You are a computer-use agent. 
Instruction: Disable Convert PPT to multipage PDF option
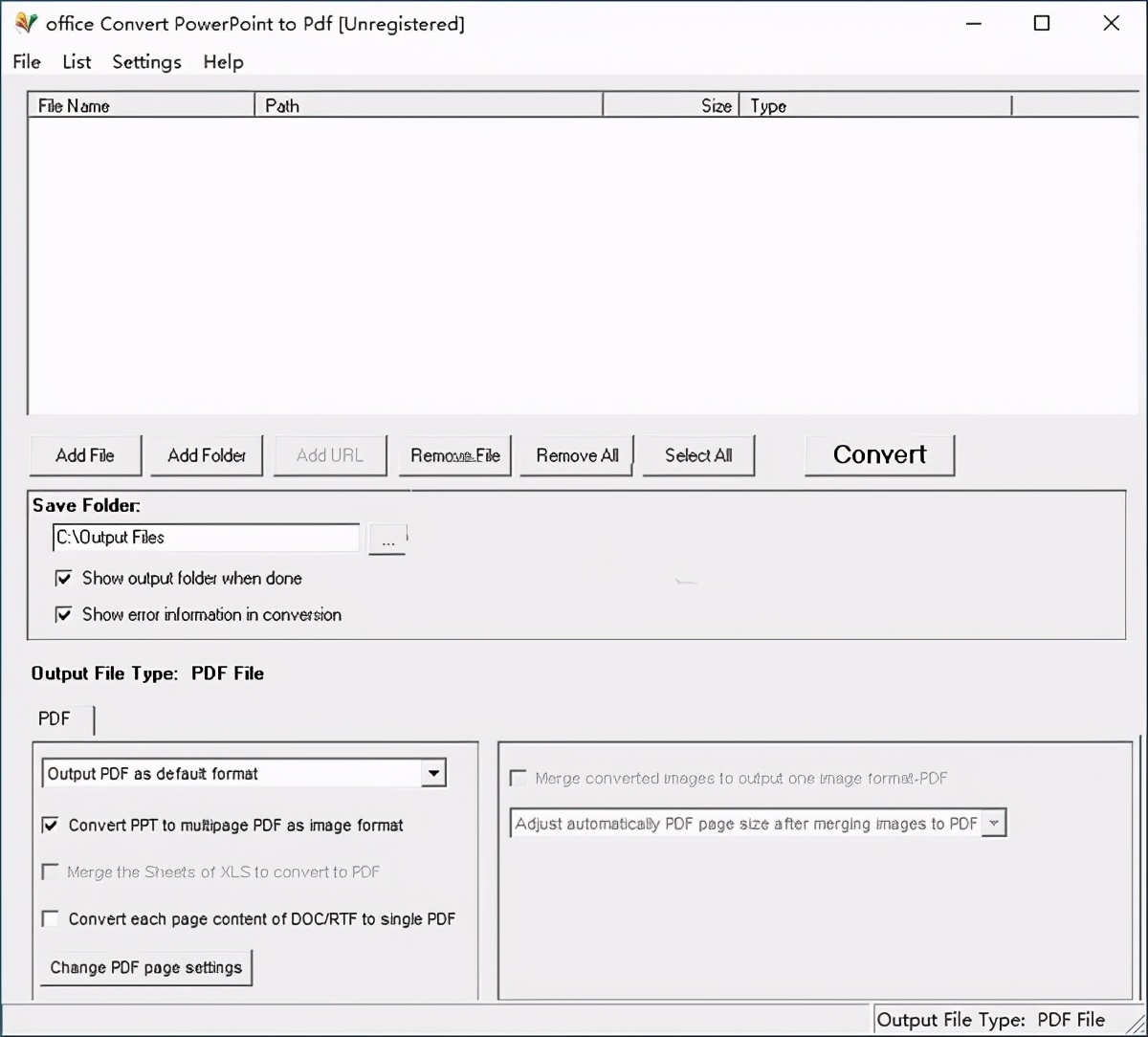pos(51,825)
